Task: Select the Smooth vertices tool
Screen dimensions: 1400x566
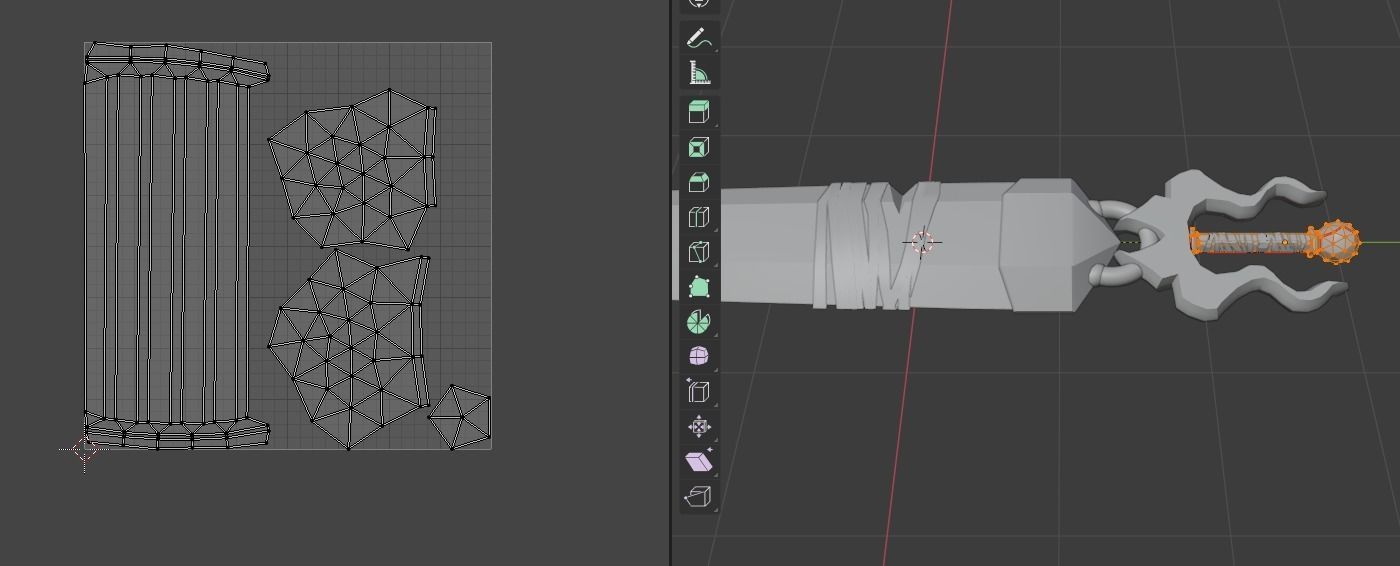Action: tap(699, 357)
